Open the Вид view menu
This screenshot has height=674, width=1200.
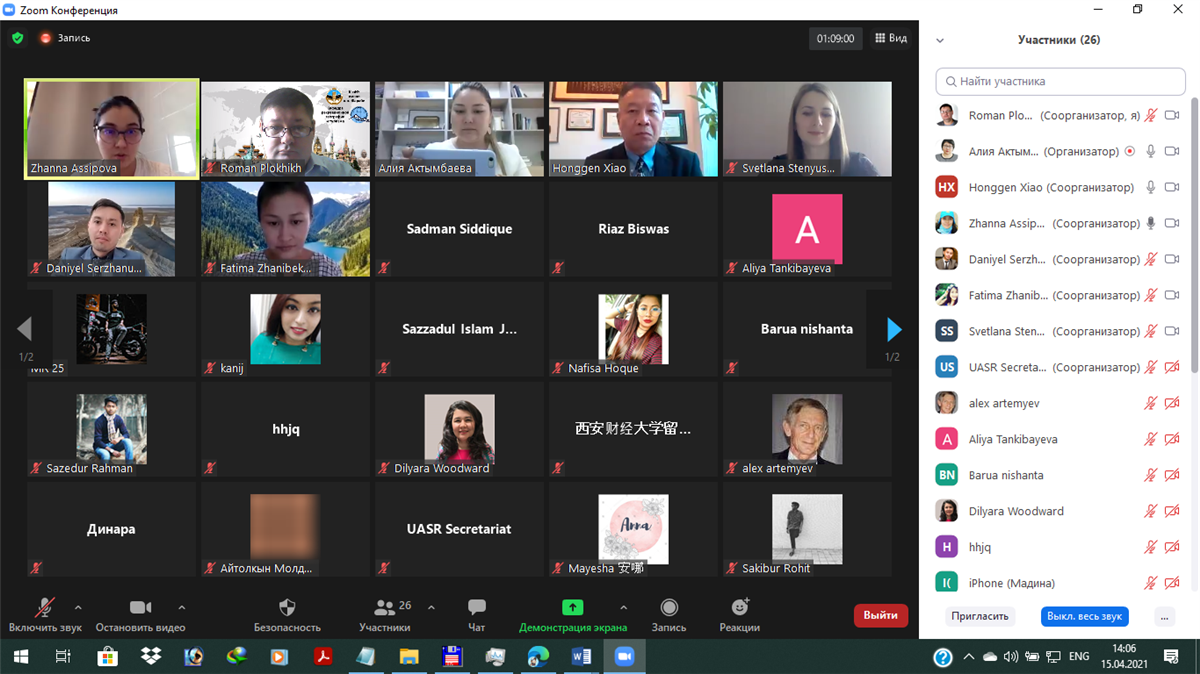(891, 38)
